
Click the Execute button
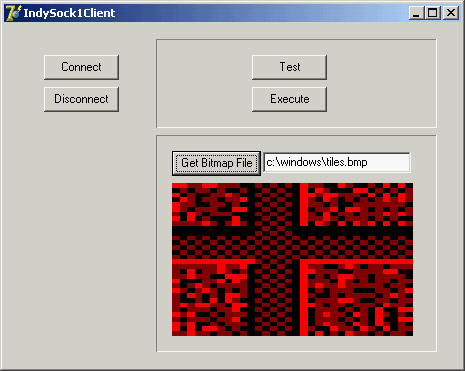(289, 99)
